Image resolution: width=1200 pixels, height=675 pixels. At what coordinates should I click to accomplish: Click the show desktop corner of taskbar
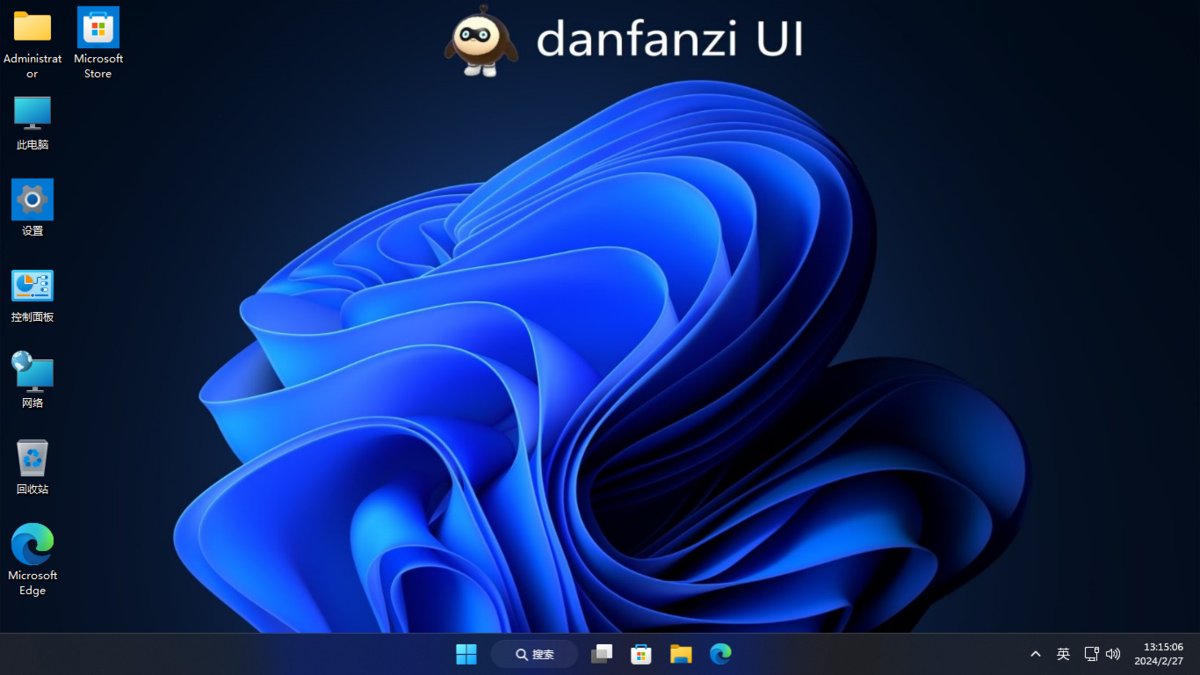tap(1196, 654)
